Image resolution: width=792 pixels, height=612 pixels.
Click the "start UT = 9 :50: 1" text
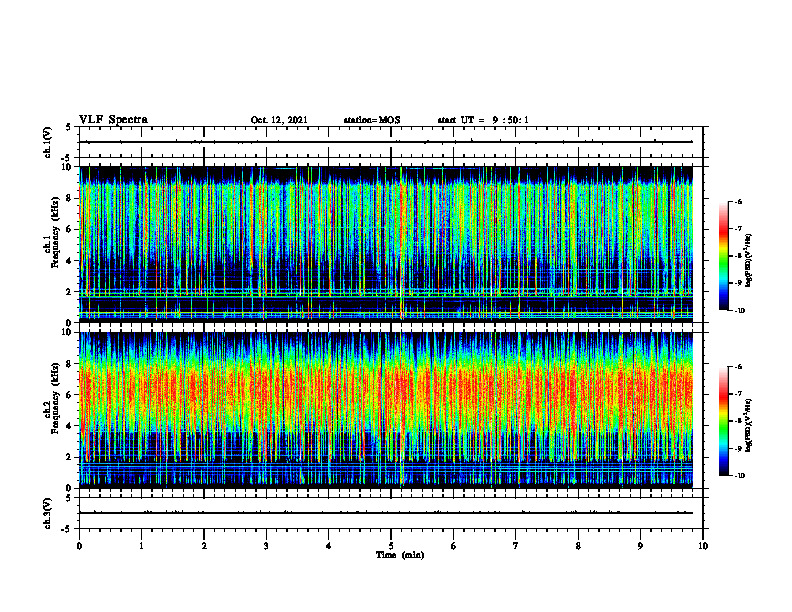[483, 120]
